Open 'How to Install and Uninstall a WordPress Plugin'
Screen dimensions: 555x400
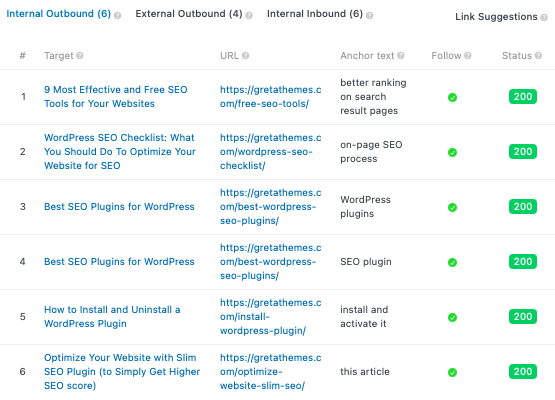tap(112, 316)
